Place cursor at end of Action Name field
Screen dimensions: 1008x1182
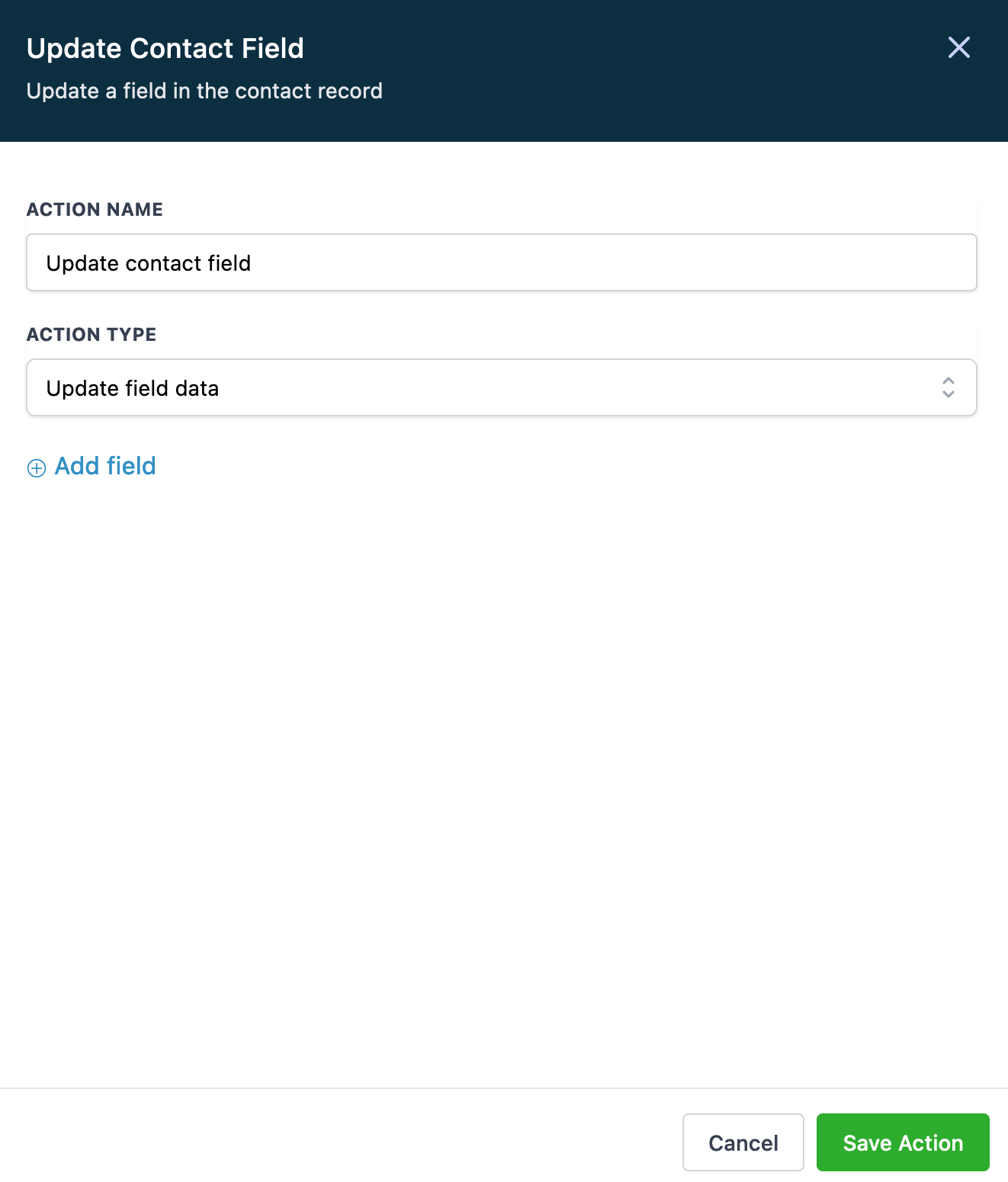(610, 262)
